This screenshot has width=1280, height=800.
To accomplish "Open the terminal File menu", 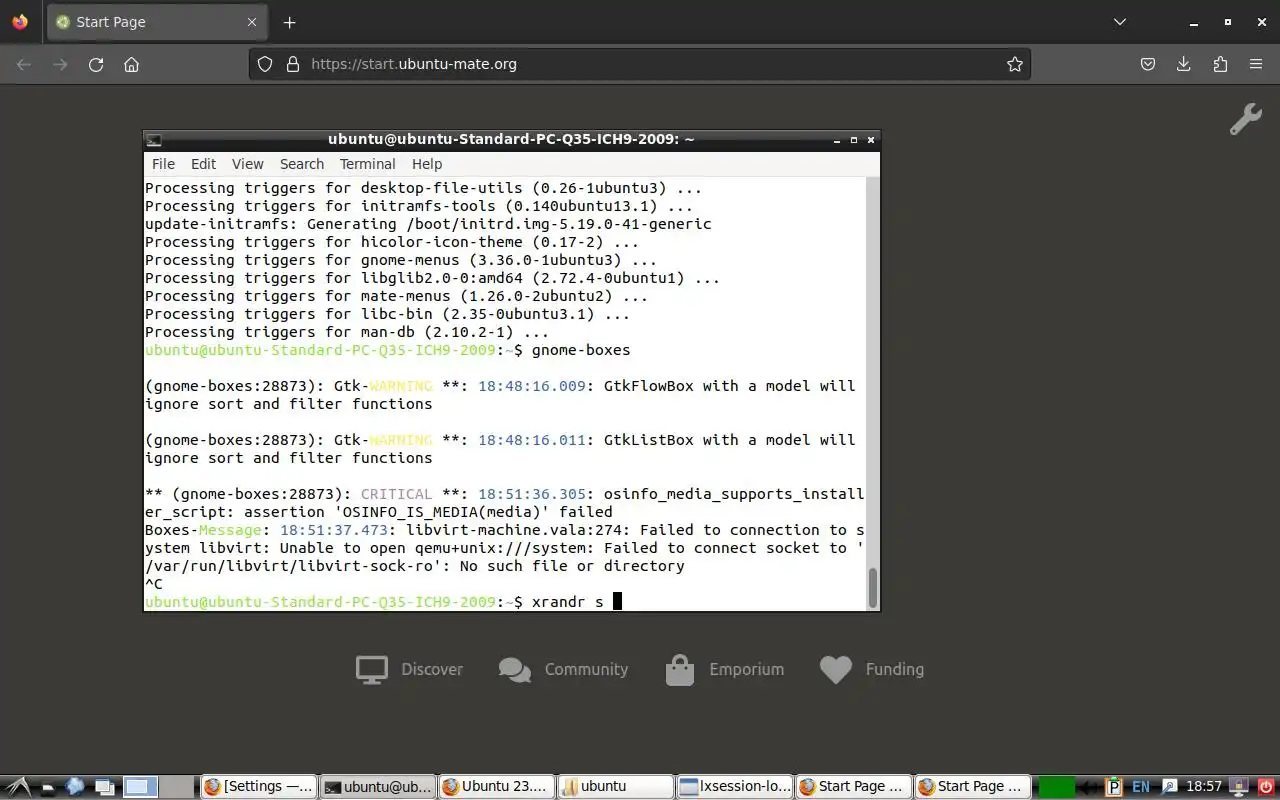I will [163, 164].
